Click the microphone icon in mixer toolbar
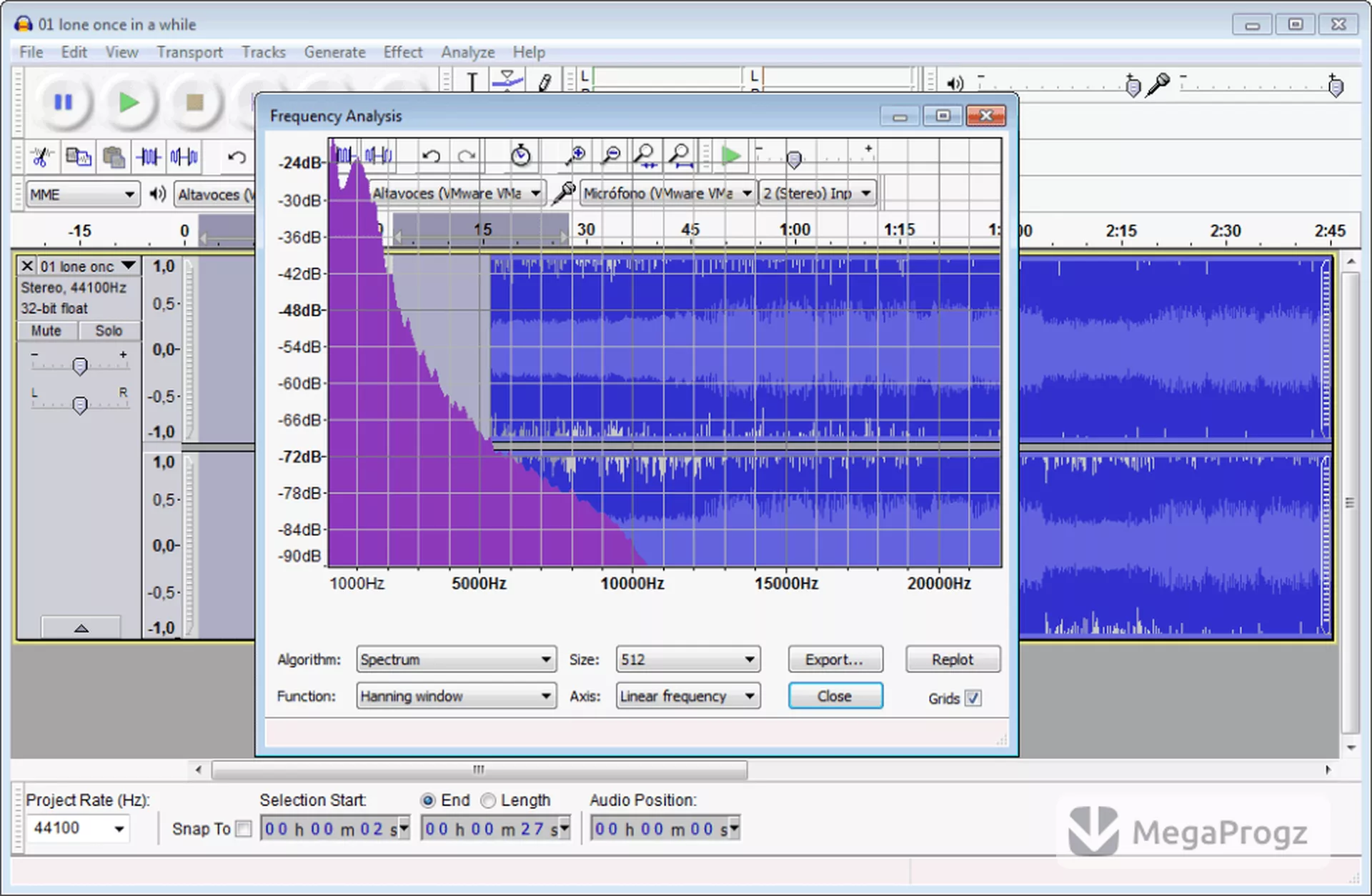 pos(1158,84)
